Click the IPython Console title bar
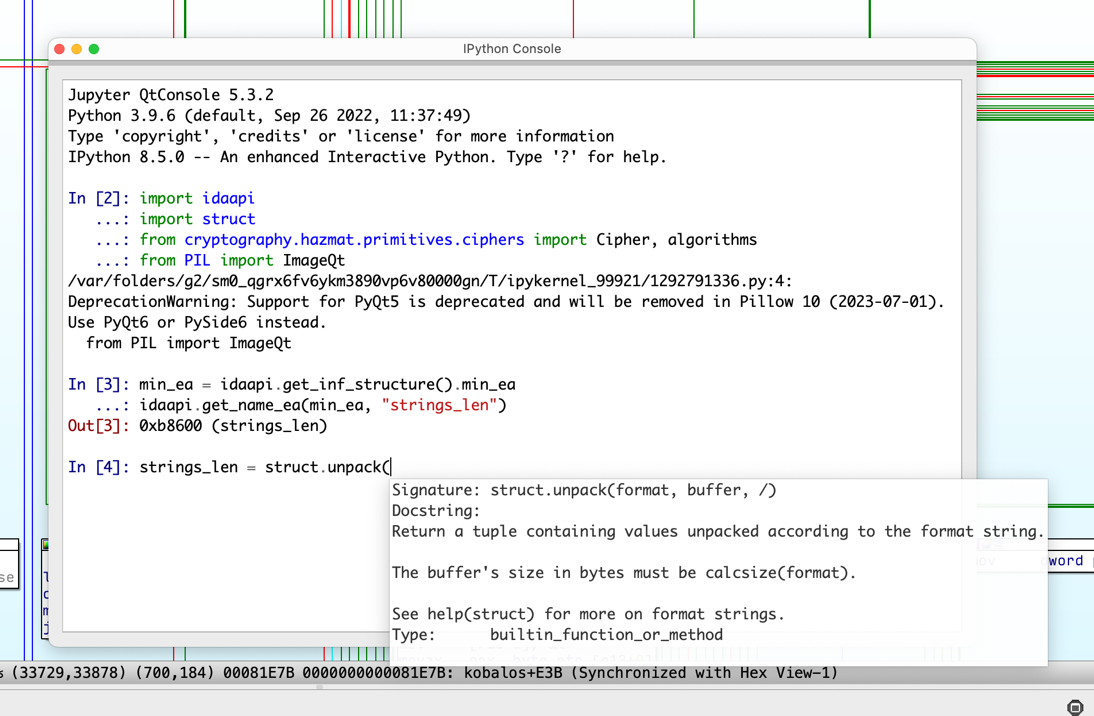 512,48
